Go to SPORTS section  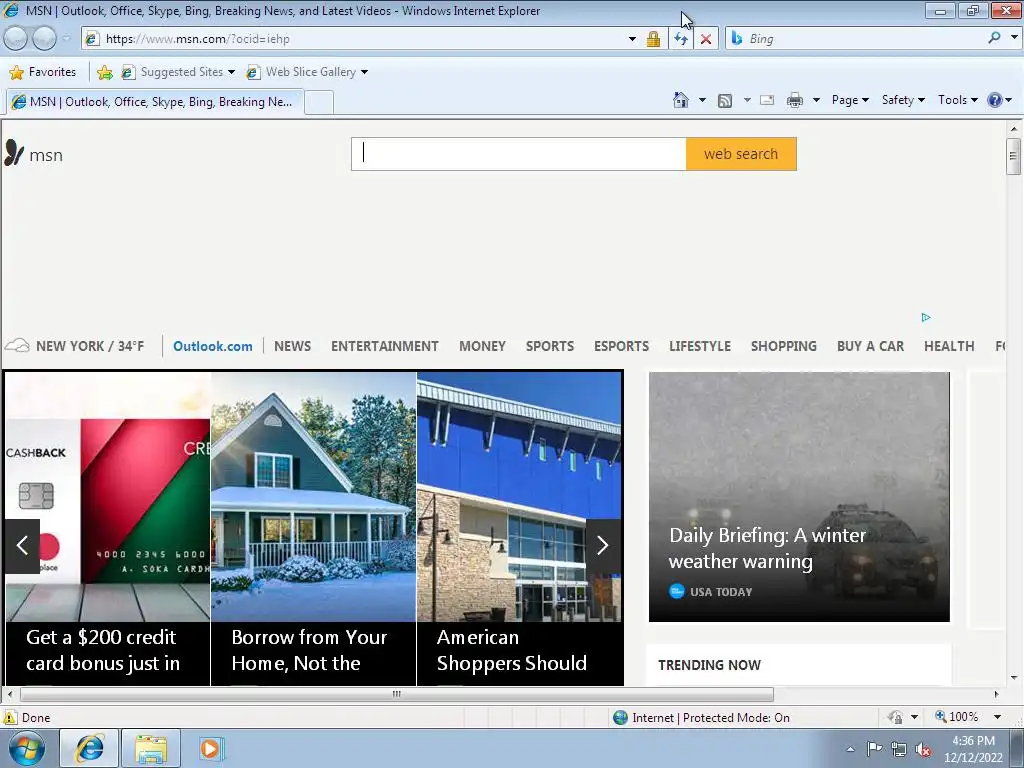pyautogui.click(x=550, y=346)
